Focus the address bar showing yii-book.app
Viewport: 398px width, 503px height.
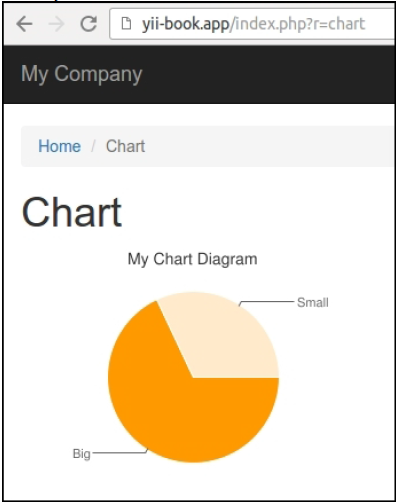tap(252, 24)
